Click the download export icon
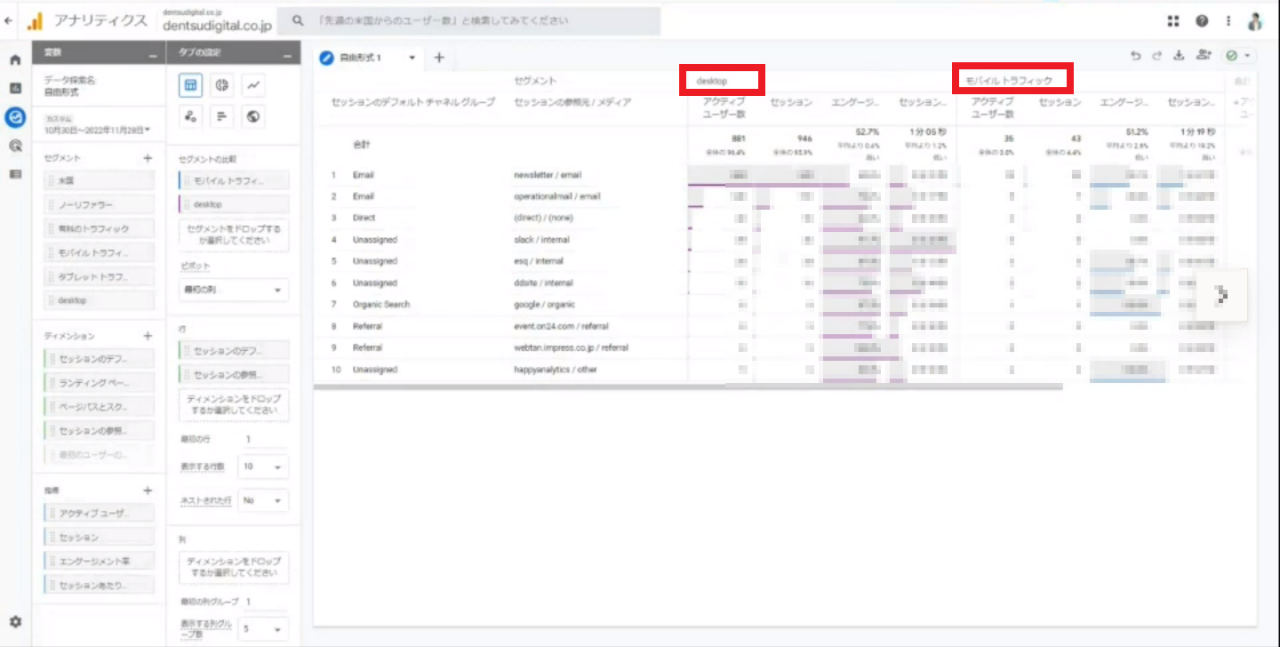 [1178, 57]
